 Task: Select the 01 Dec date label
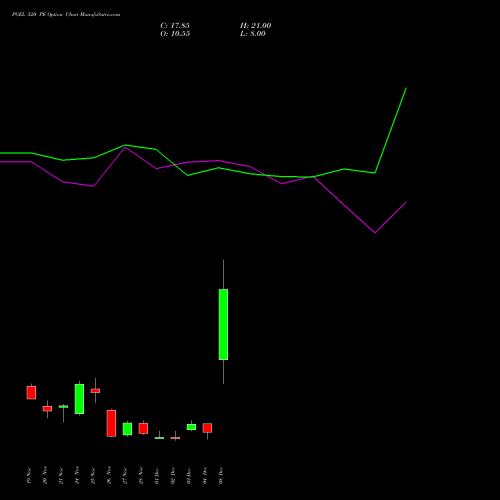[x=157, y=475]
